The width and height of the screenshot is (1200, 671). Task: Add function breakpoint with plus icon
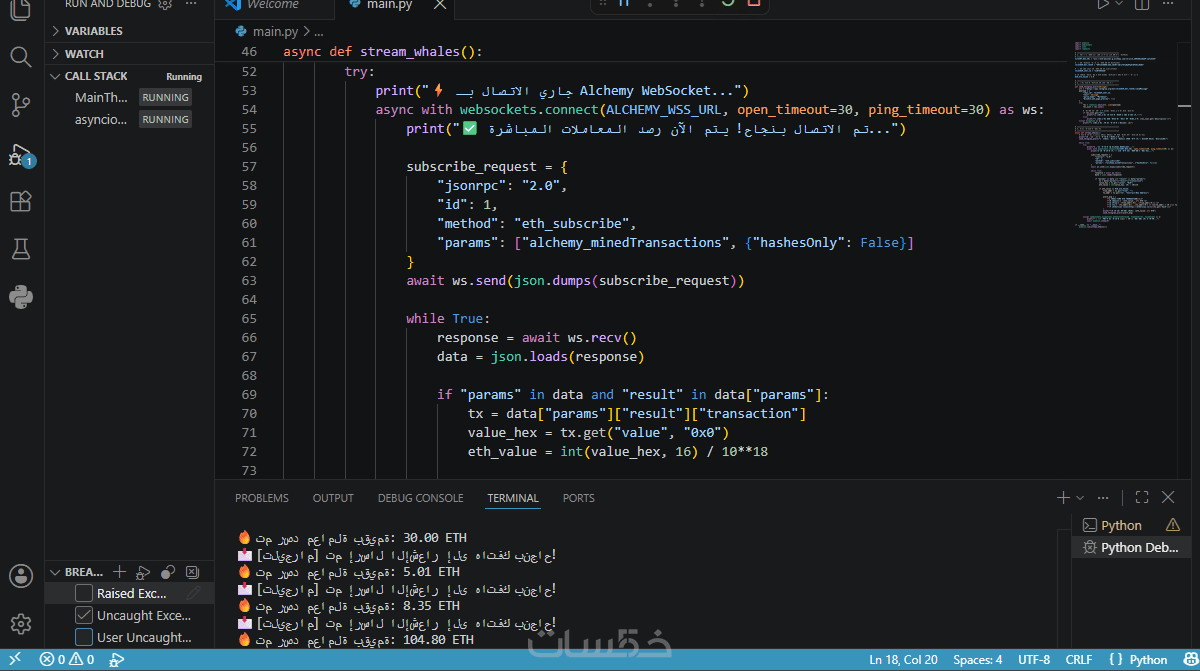[119, 572]
